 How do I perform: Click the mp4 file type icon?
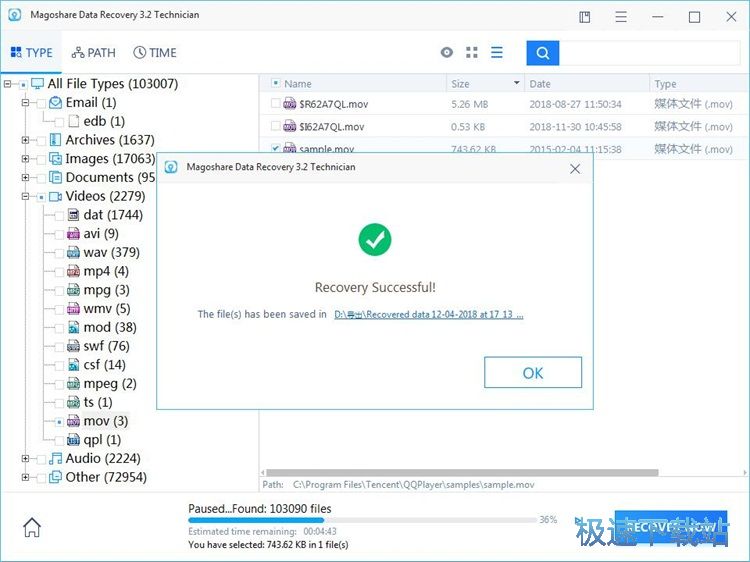tap(73, 271)
